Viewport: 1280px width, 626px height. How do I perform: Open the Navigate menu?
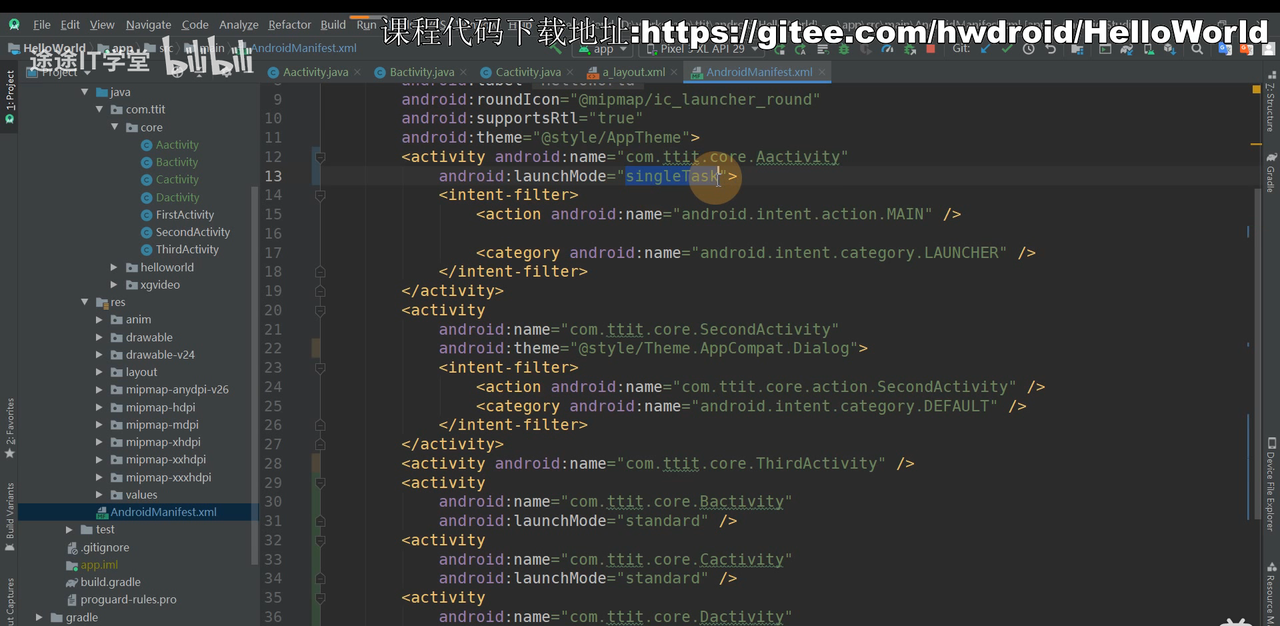pos(148,25)
